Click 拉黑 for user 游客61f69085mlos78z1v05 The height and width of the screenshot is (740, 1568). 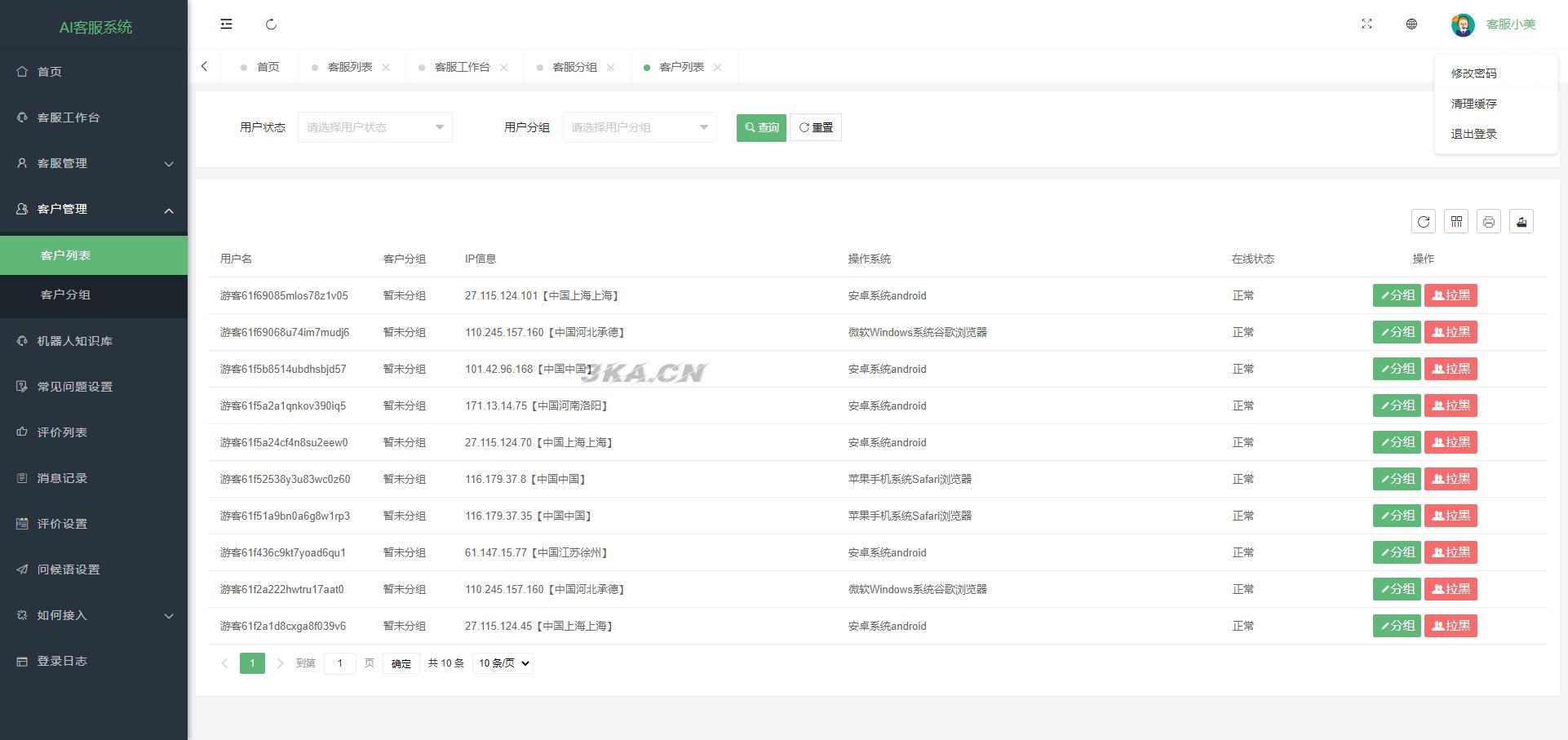(x=1450, y=295)
